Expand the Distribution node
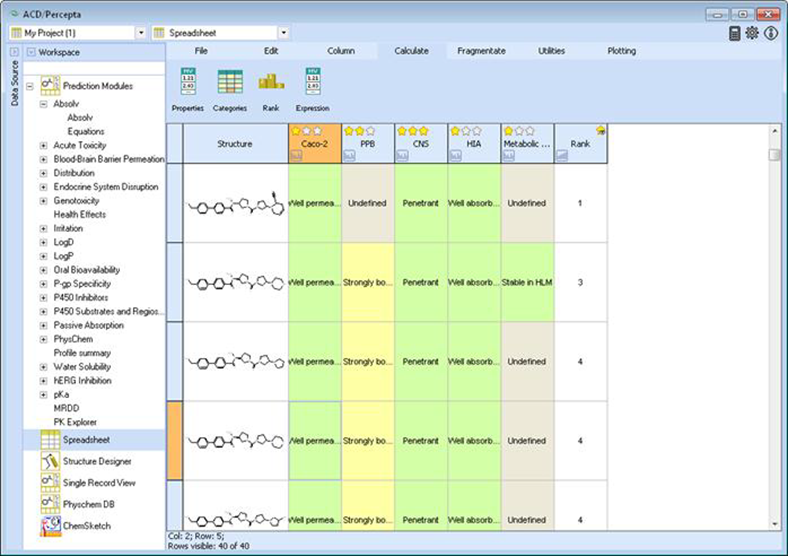The width and height of the screenshot is (788, 556). (43, 173)
